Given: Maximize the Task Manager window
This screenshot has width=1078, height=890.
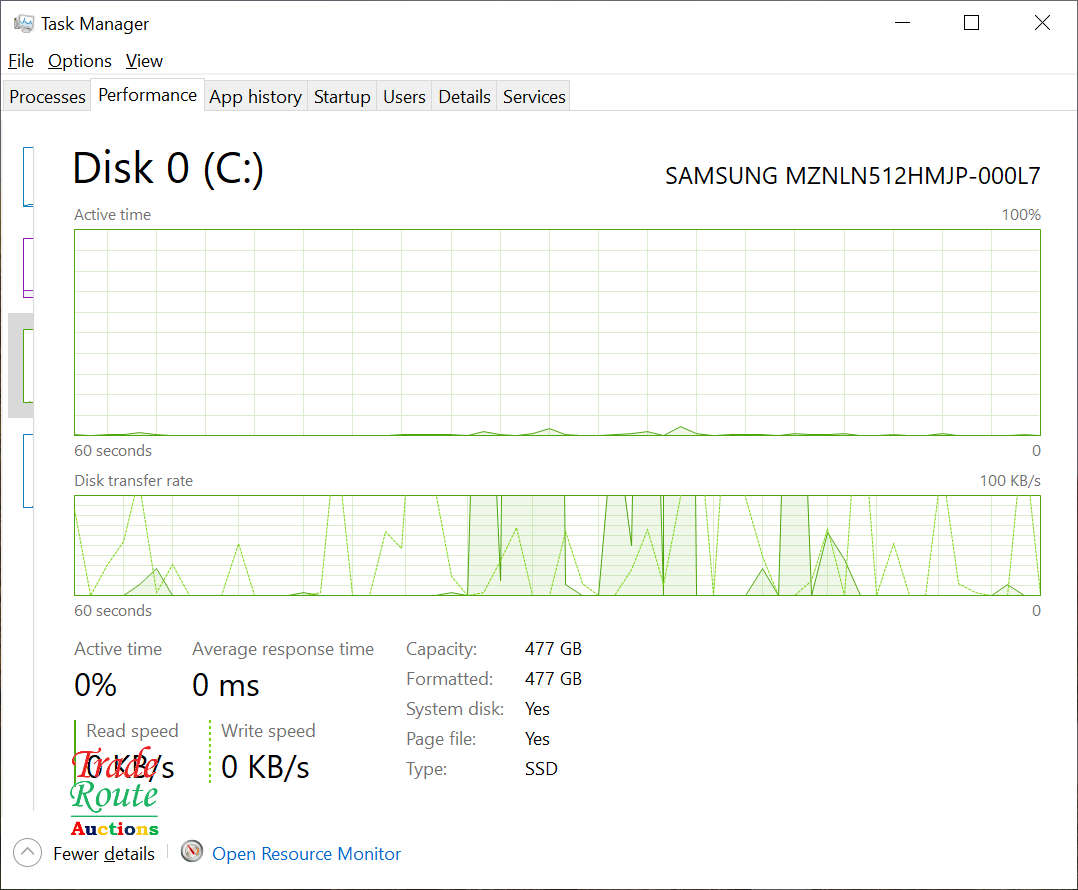Looking at the screenshot, I should click(x=971, y=23).
